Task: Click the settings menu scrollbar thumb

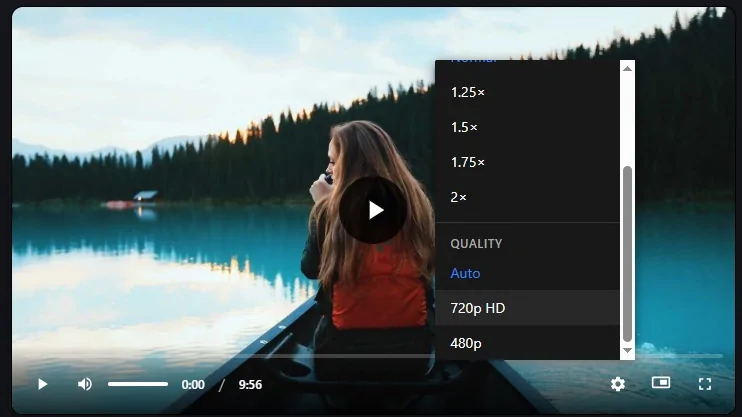Action: tap(627, 253)
